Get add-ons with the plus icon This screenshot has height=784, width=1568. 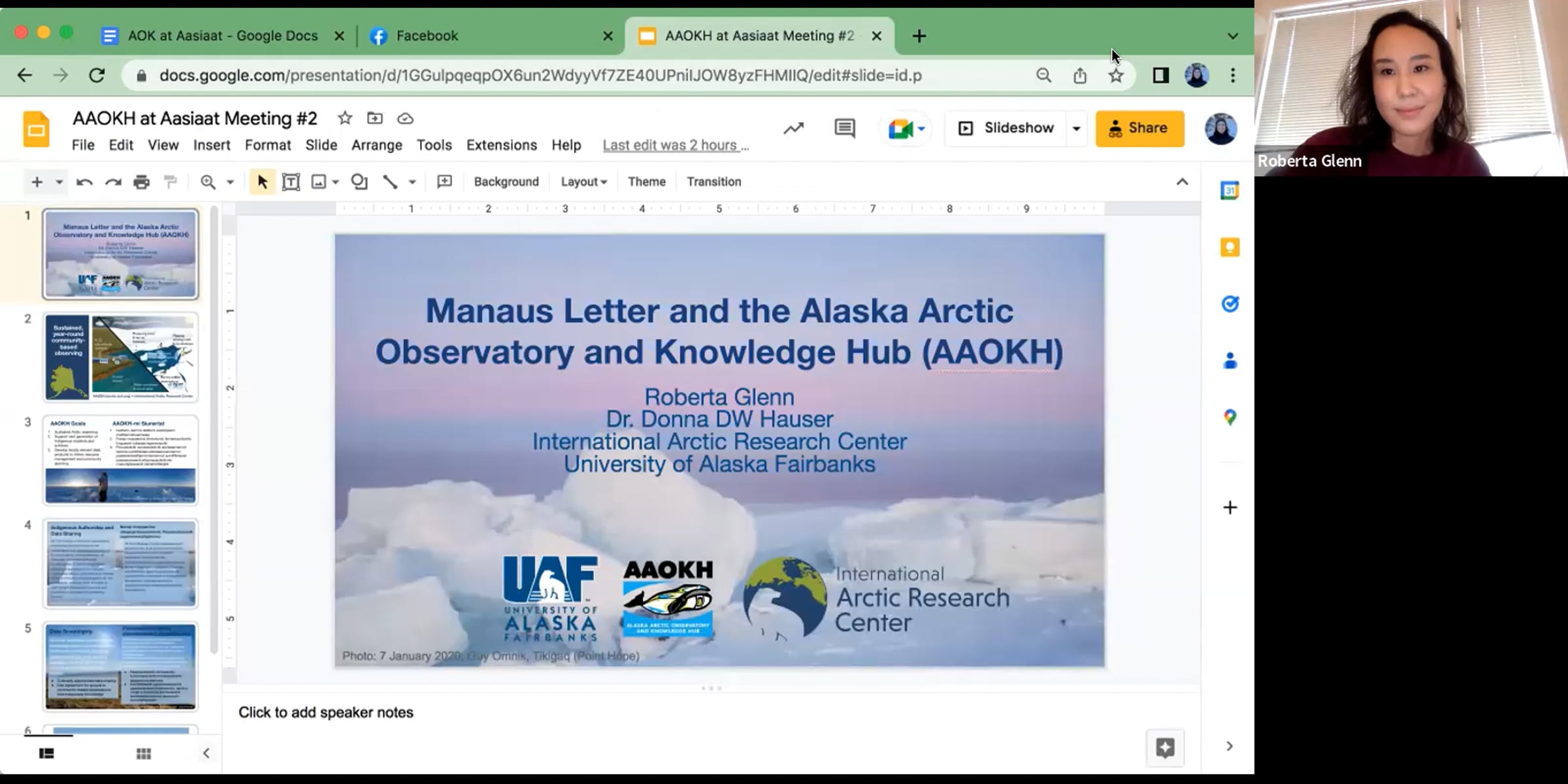[1230, 508]
